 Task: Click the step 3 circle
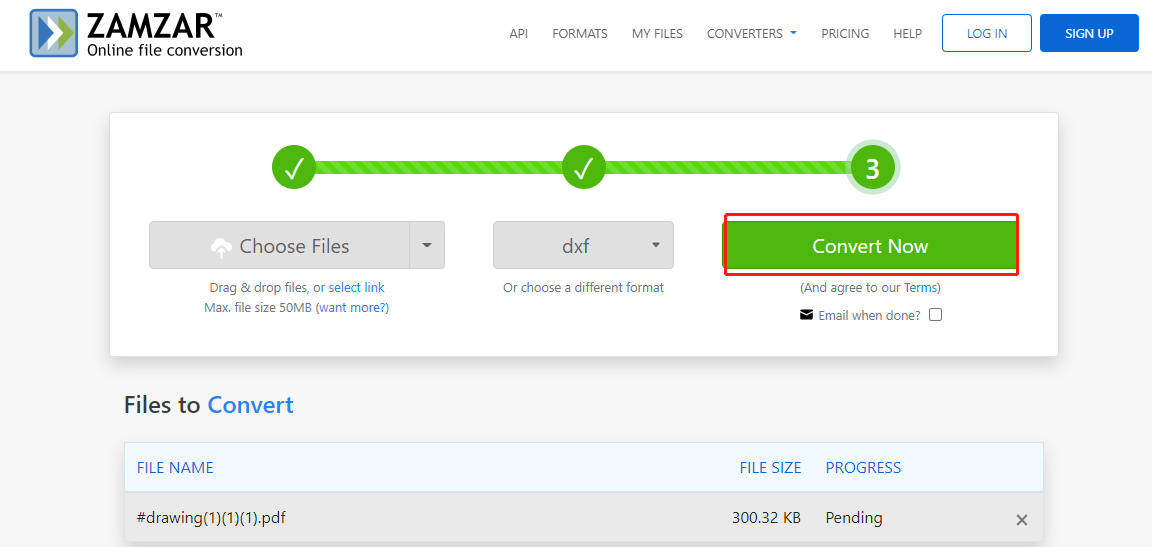click(872, 168)
